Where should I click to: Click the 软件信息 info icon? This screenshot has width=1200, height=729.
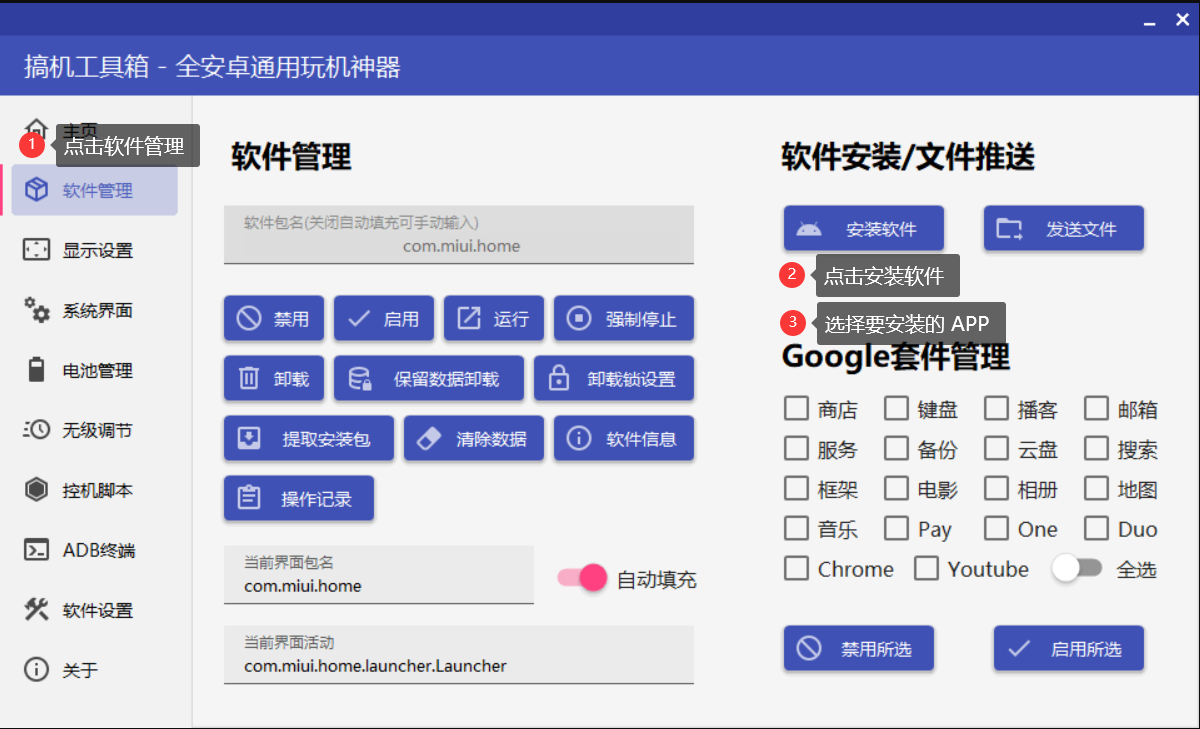(579, 439)
